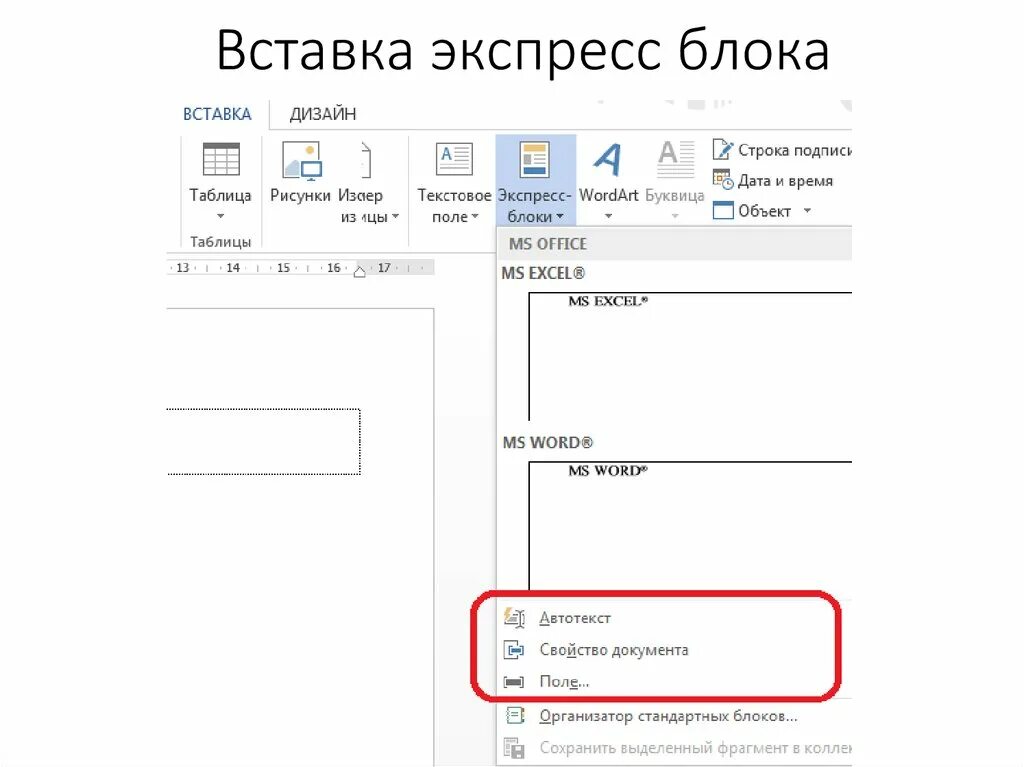Open the Экспресс-блоки icon
1024x767 pixels.
(x=534, y=159)
